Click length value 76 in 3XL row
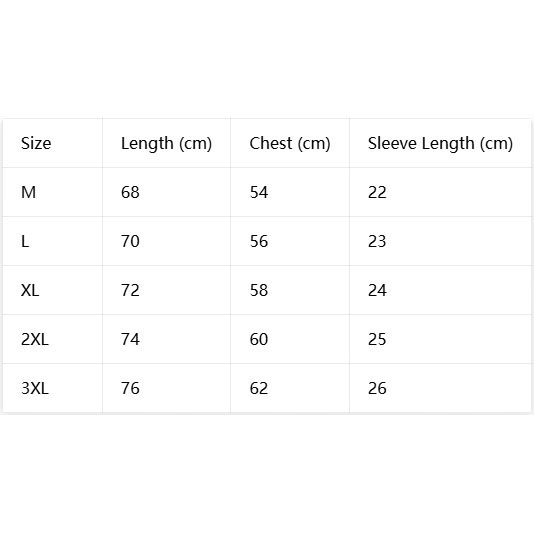534x534 pixels. pyautogui.click(x=130, y=389)
